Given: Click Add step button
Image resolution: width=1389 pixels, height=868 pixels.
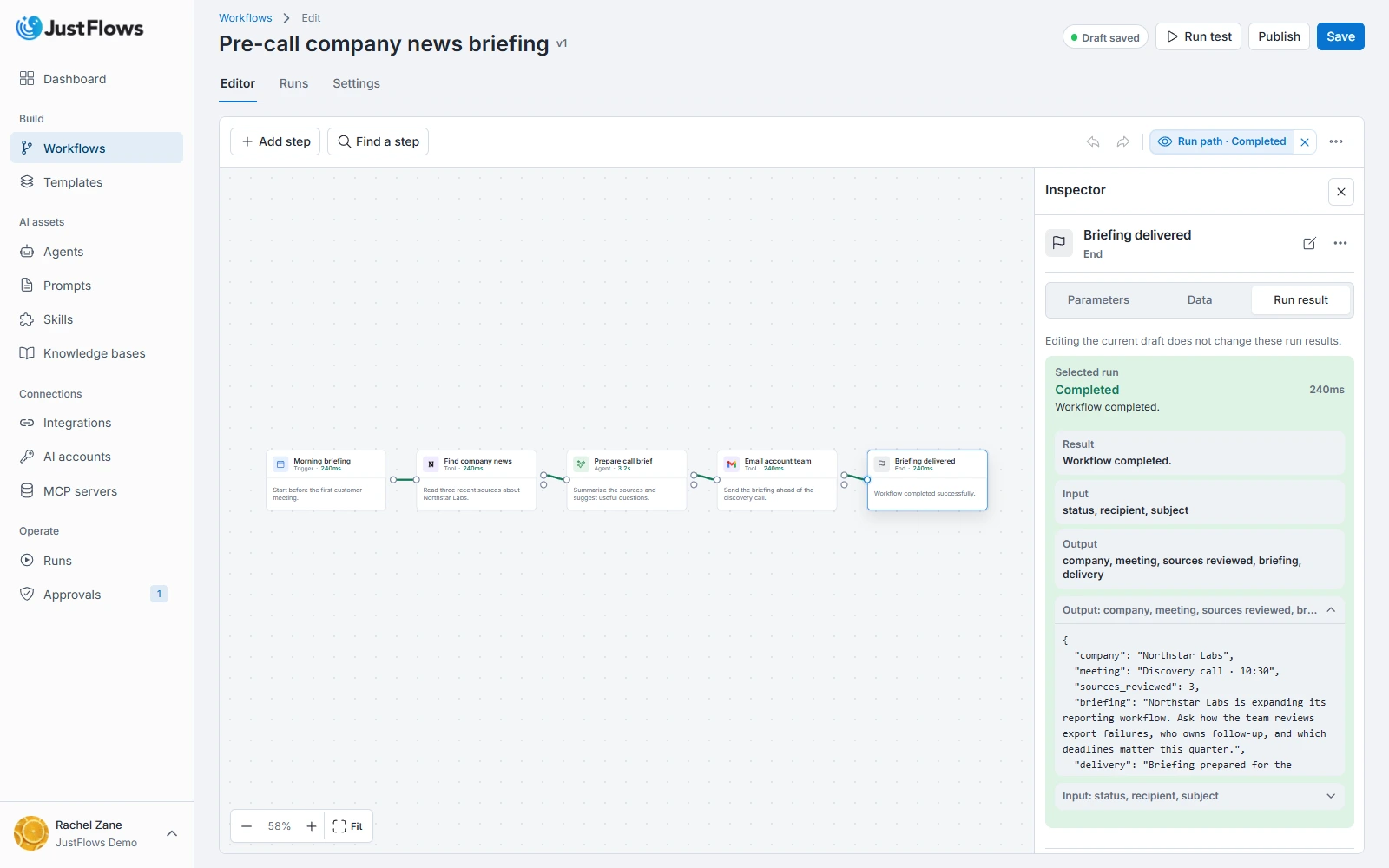Looking at the screenshot, I should [x=275, y=141].
